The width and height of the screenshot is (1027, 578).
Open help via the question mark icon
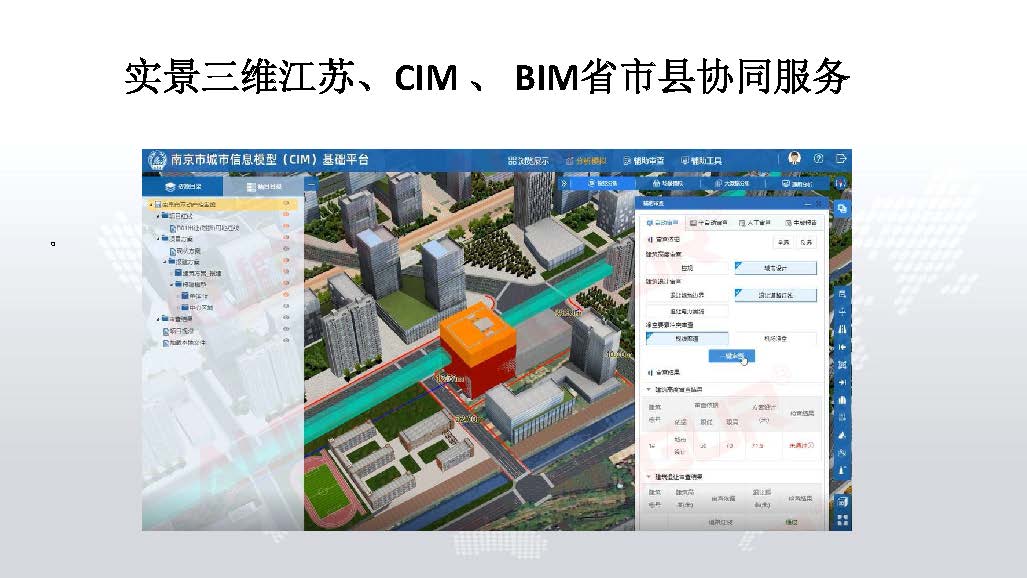tap(819, 159)
